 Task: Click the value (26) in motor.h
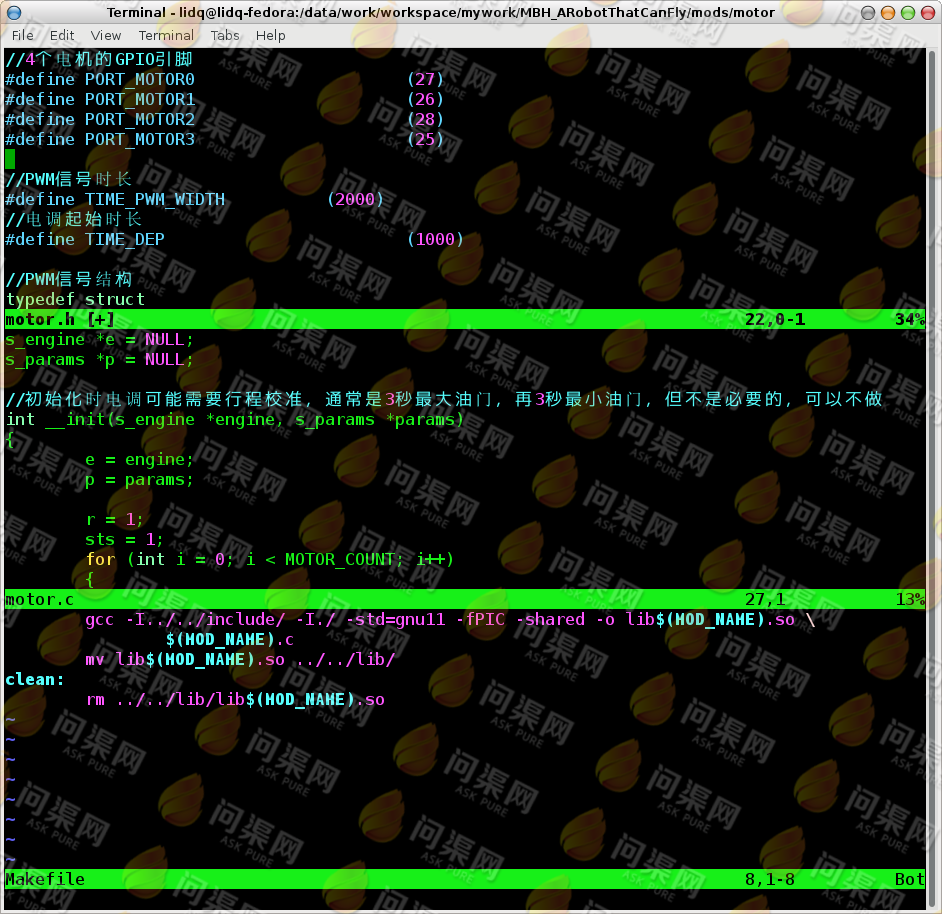point(425,99)
